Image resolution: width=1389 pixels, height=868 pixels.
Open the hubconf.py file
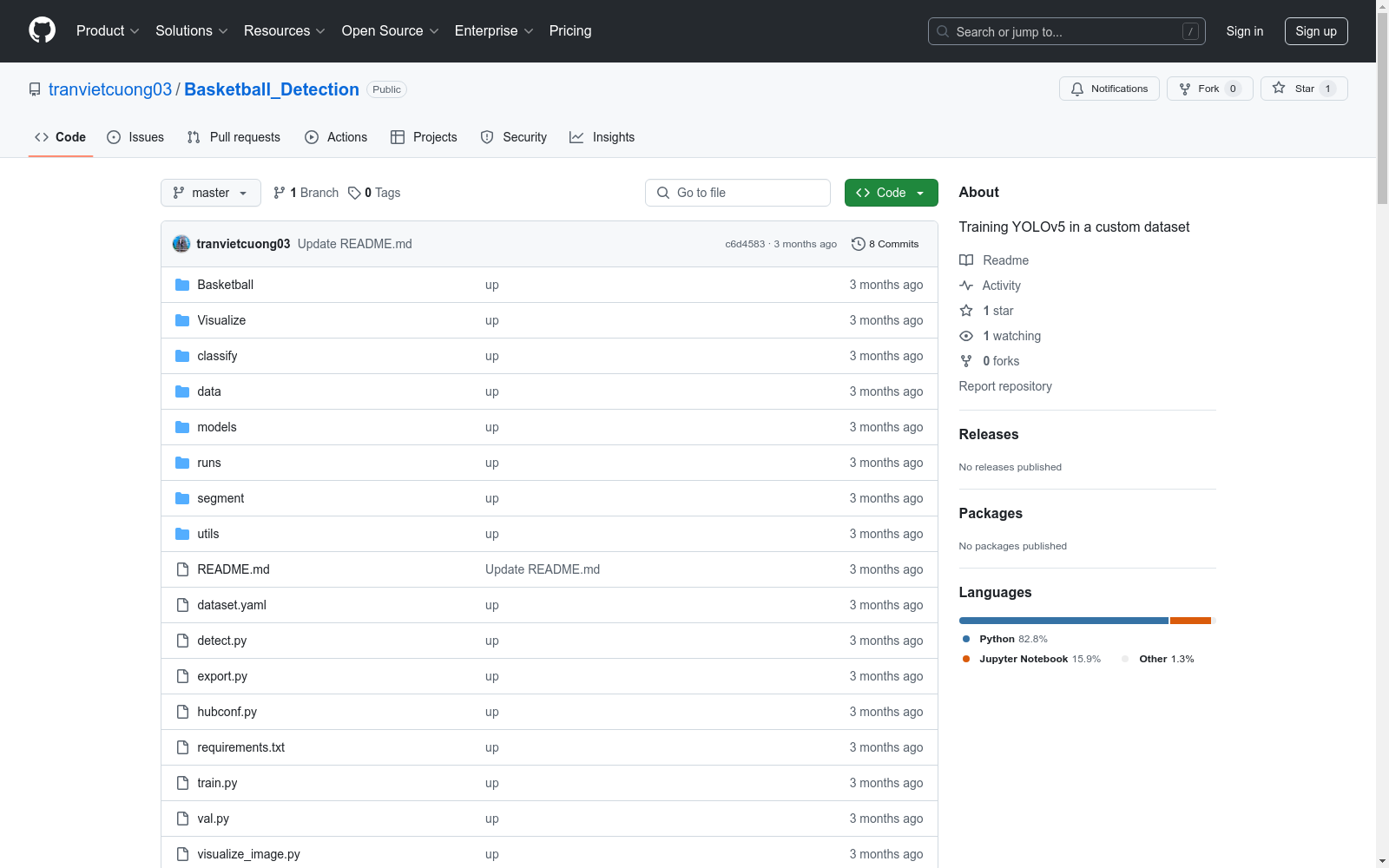pos(227,712)
